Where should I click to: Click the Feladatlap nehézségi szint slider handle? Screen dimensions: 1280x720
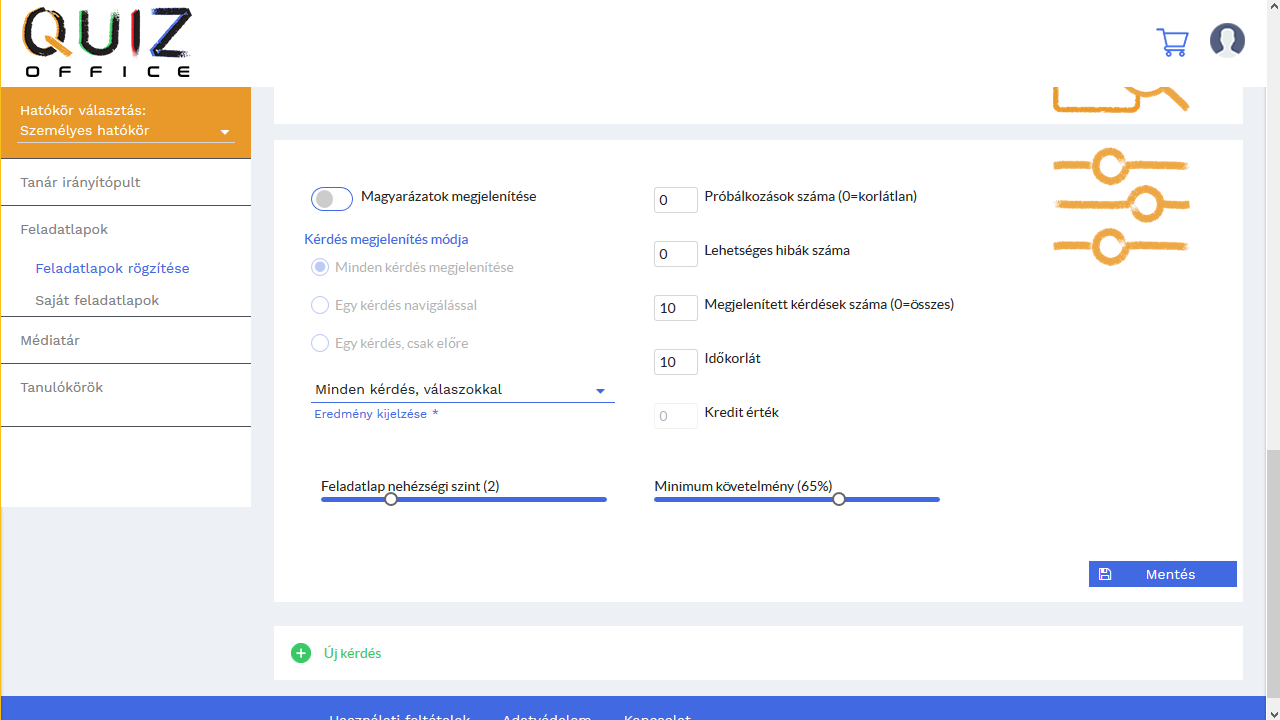[391, 499]
